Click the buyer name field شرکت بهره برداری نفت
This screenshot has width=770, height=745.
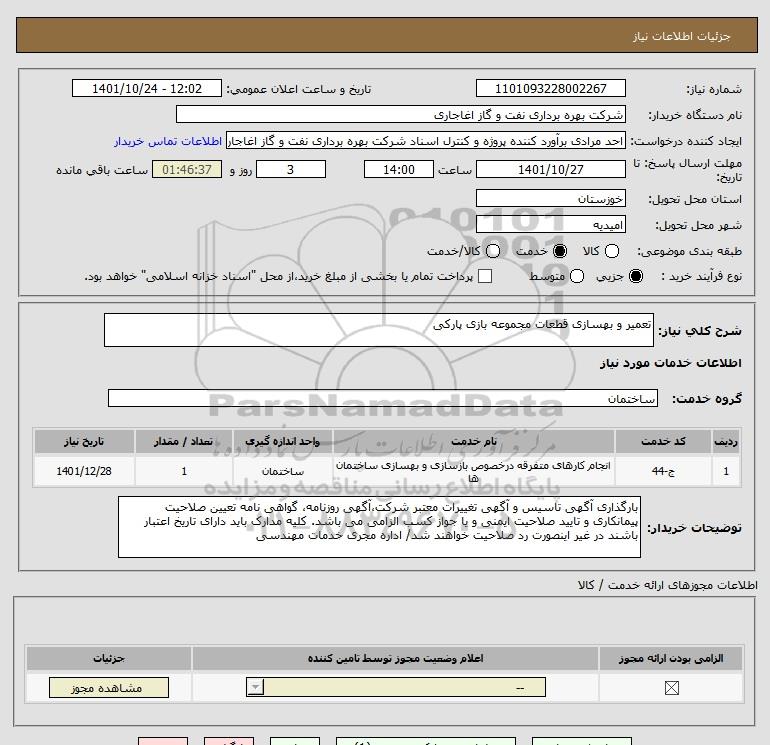click(401, 114)
